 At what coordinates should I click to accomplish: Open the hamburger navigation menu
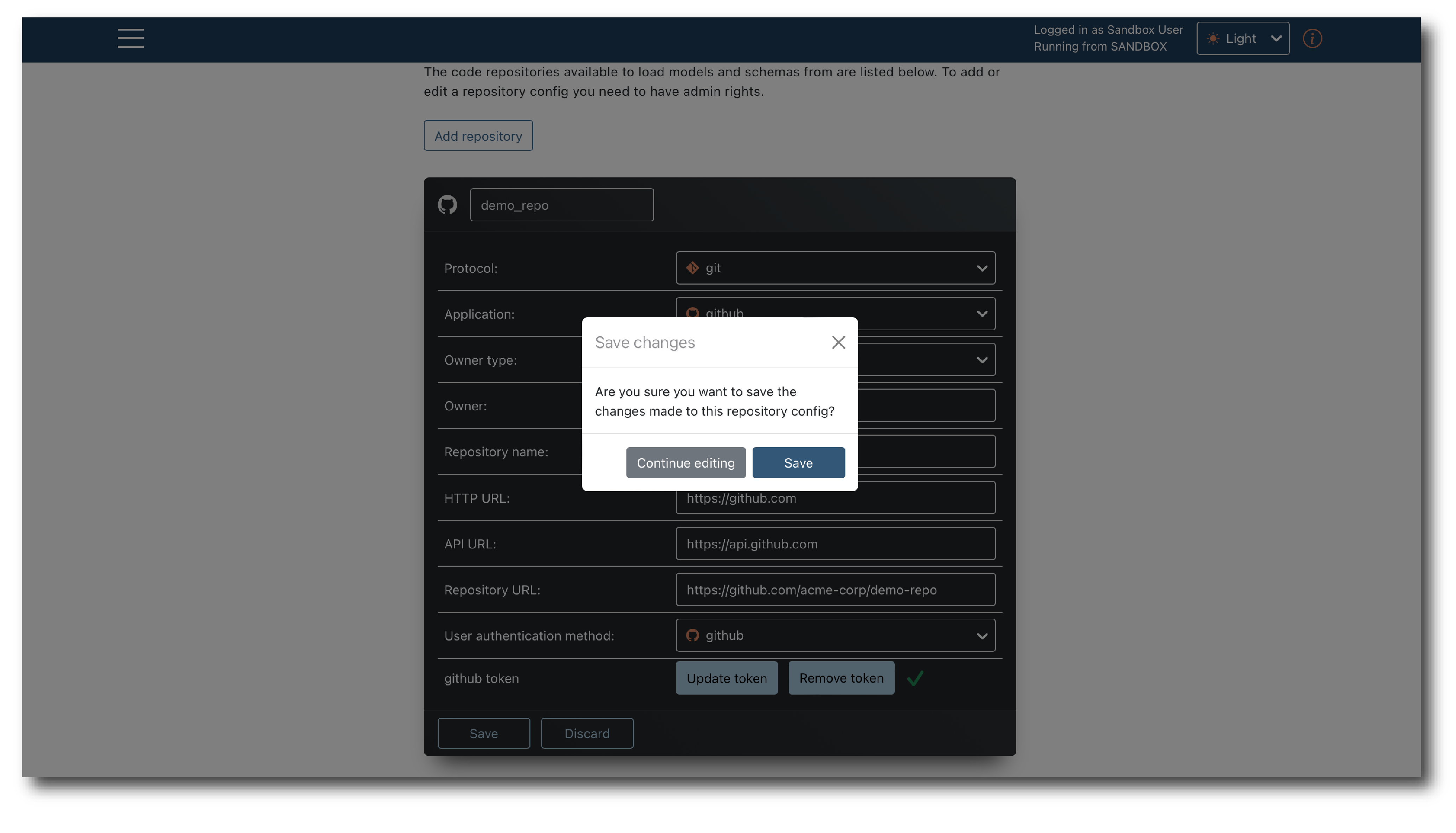tap(130, 38)
